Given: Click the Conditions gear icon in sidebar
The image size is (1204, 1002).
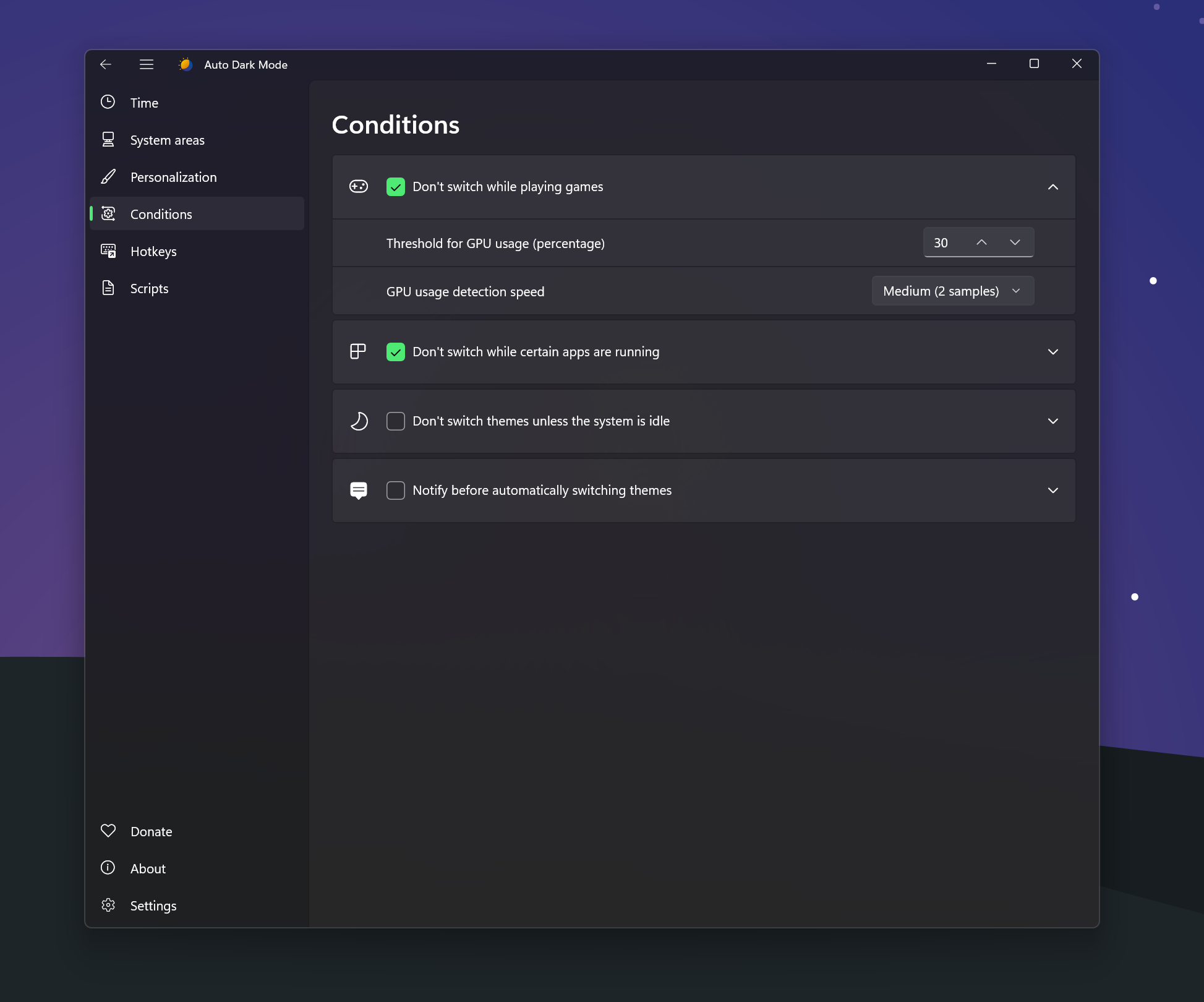Looking at the screenshot, I should click(x=108, y=214).
